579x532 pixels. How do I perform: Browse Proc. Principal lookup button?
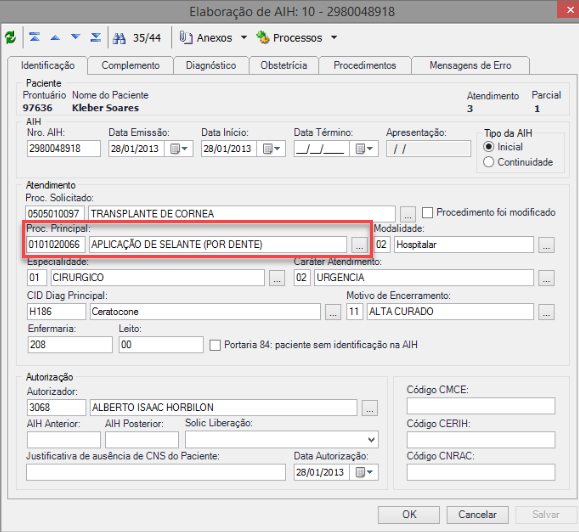[359, 244]
